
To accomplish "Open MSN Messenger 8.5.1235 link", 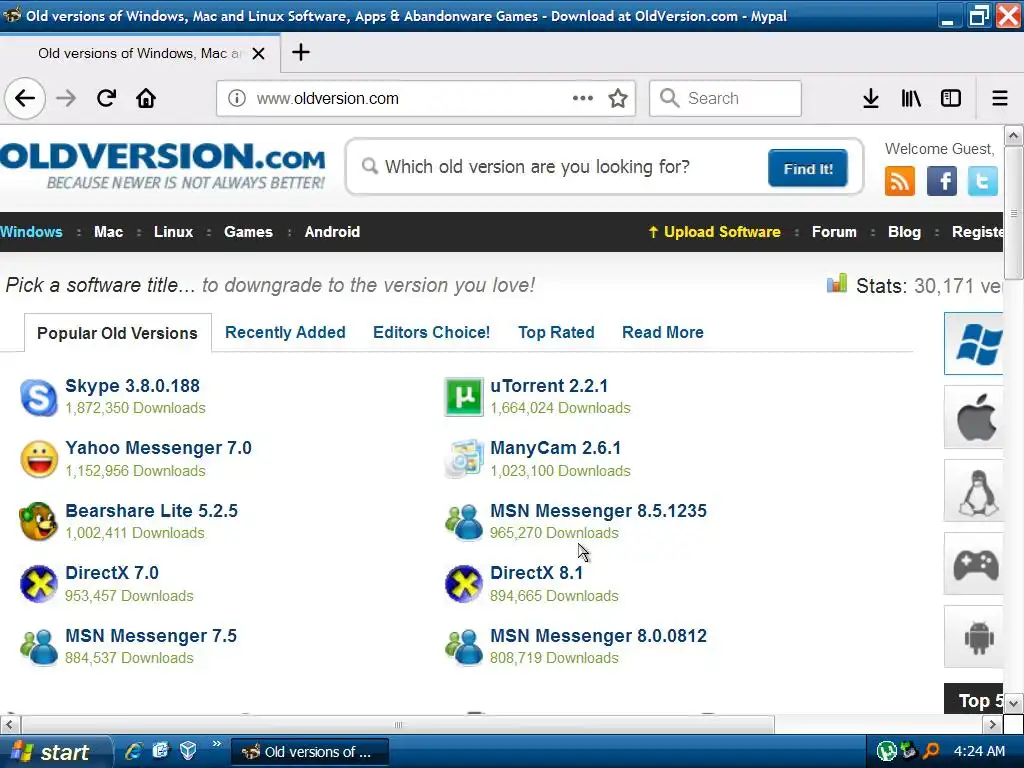I will [598, 511].
